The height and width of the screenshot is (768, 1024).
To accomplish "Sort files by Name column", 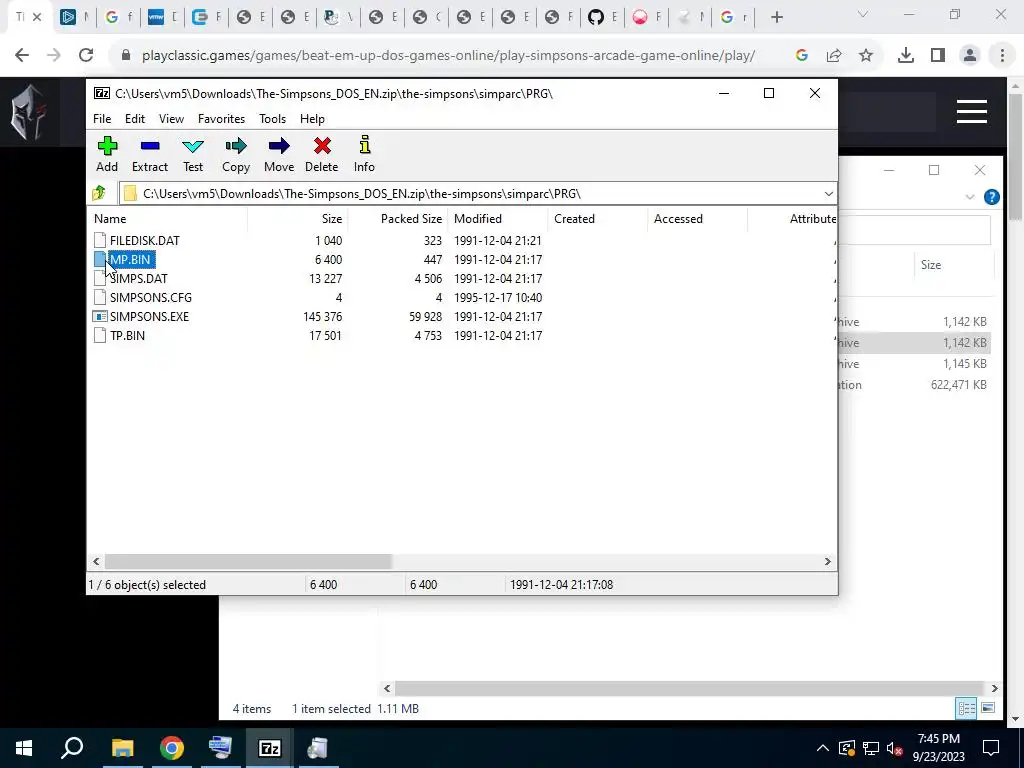I will [167, 219].
